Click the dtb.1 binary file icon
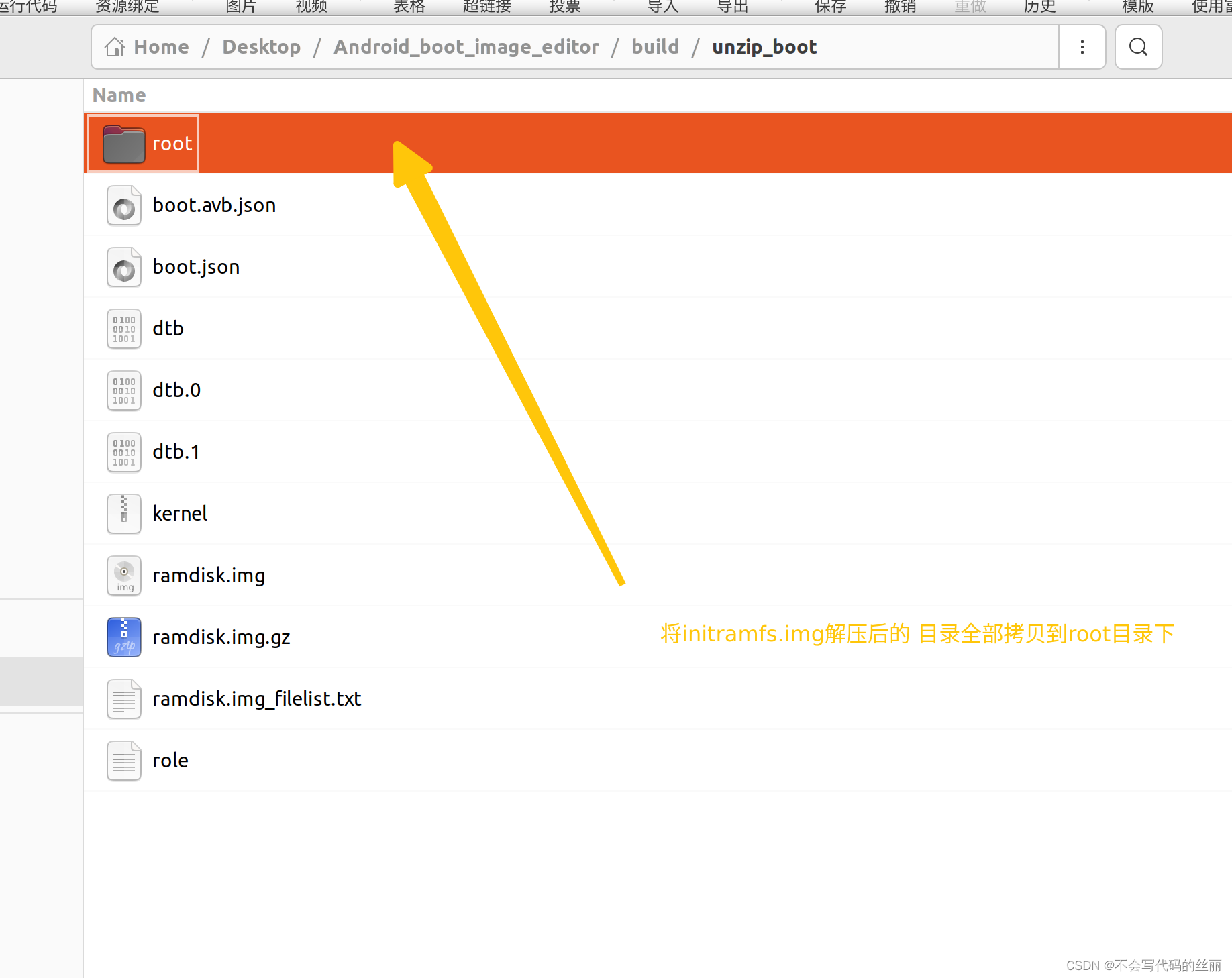This screenshot has width=1232, height=978. point(124,452)
